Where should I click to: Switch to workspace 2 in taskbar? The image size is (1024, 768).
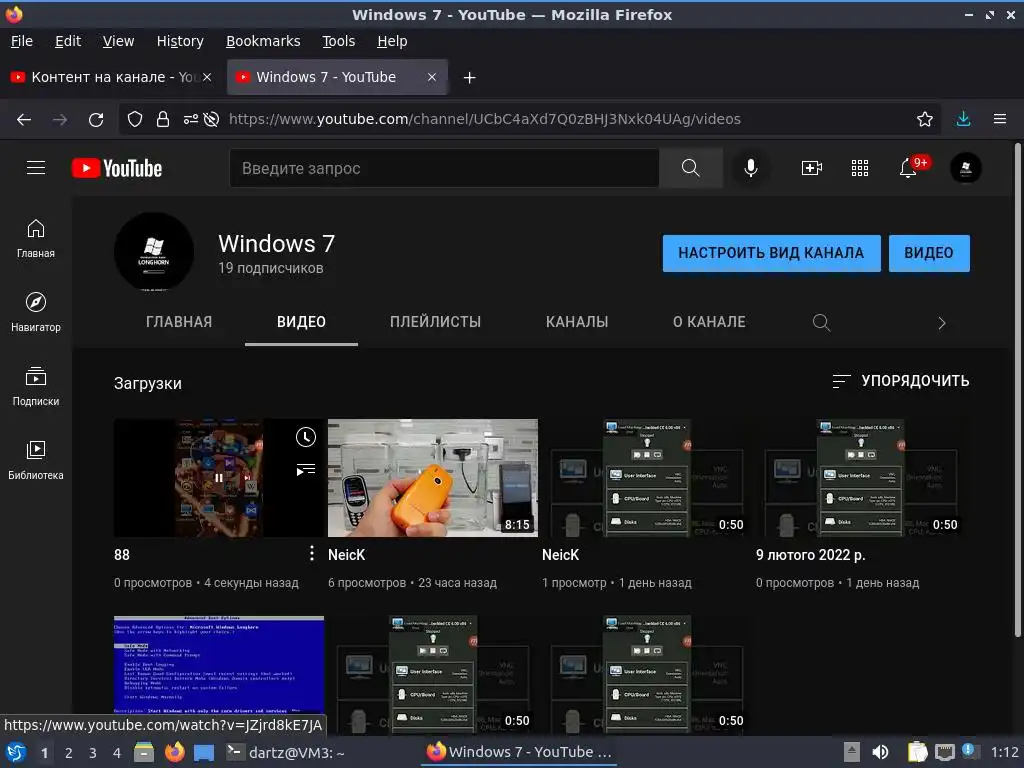[69, 753]
